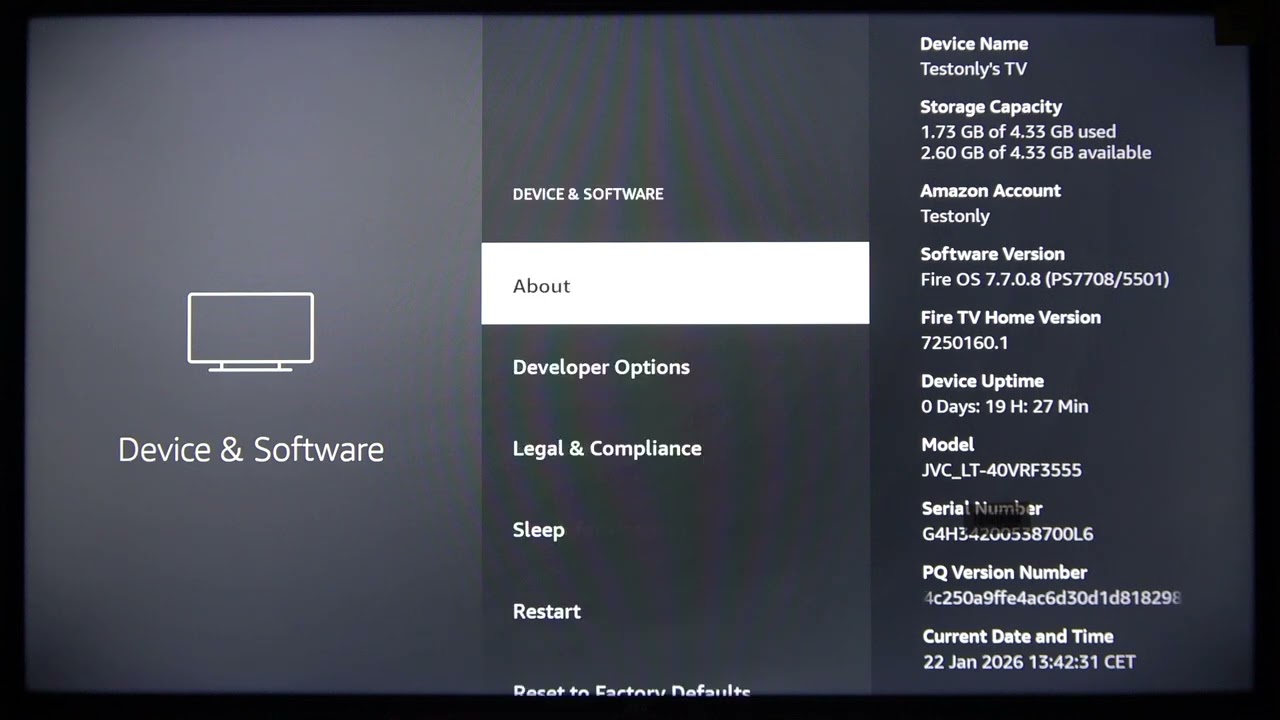Click the 2.60 GB of 4.33 GB available line

(1036, 153)
